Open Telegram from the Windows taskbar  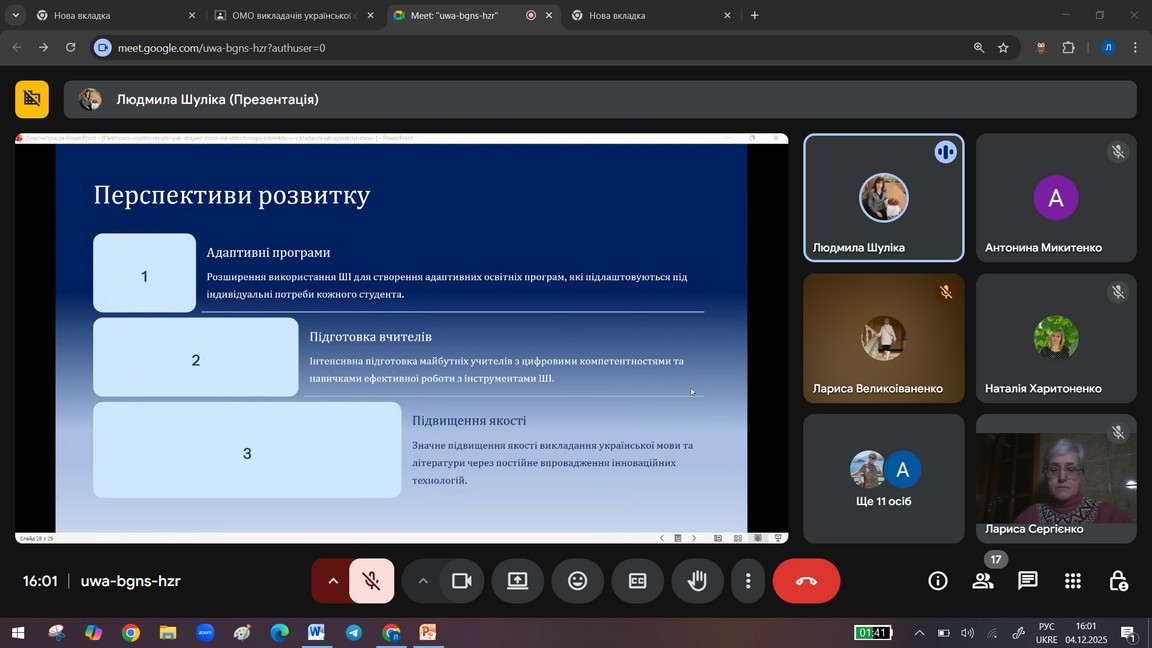pos(354,633)
